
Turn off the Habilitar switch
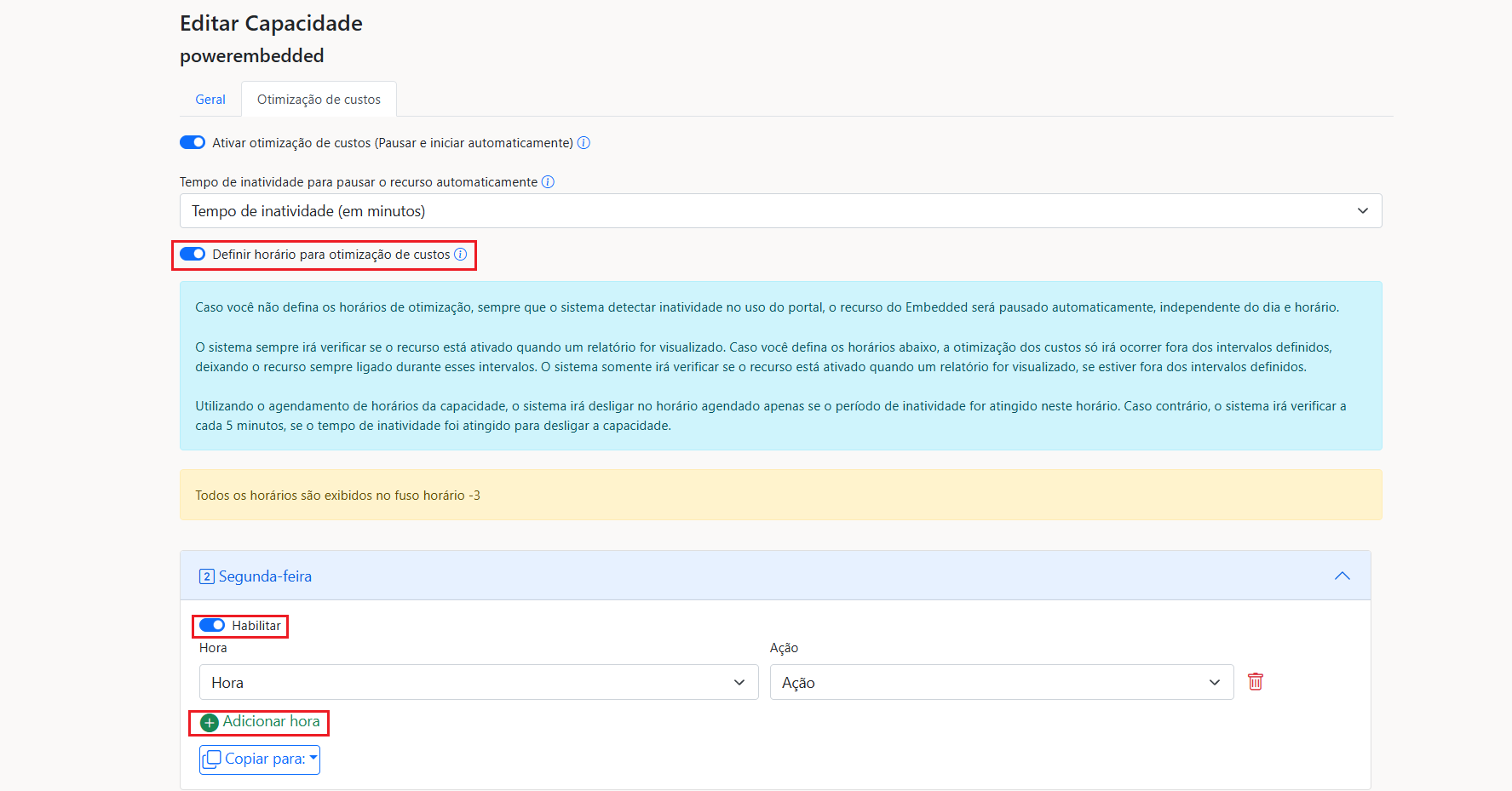(x=212, y=626)
